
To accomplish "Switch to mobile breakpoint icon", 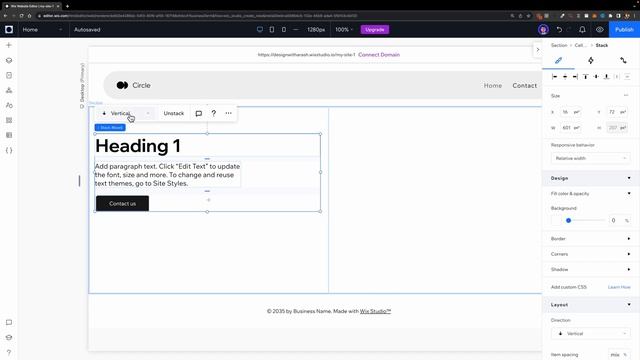I will 284,29.
